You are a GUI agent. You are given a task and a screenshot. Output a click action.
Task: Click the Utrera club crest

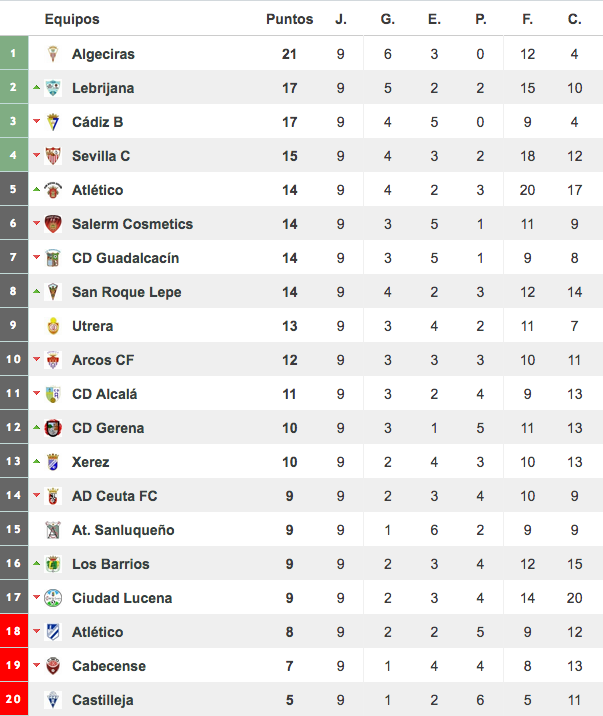(53, 326)
